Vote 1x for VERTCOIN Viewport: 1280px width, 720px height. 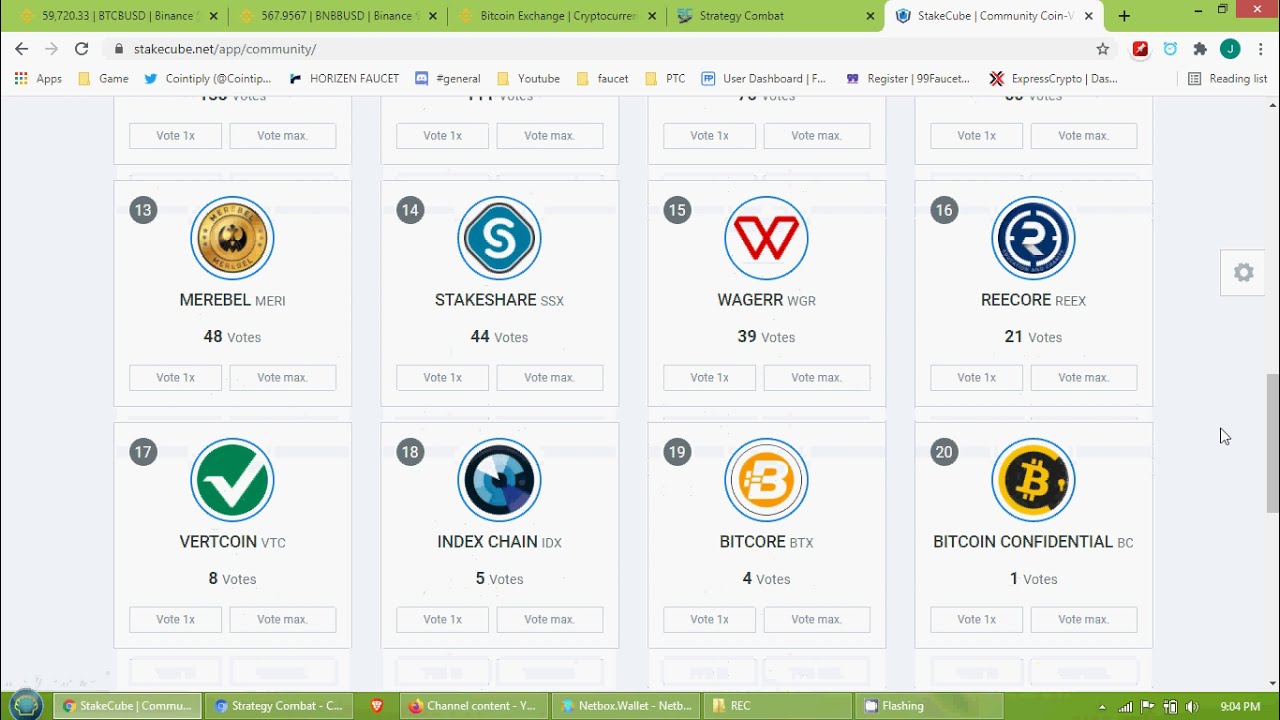point(175,620)
